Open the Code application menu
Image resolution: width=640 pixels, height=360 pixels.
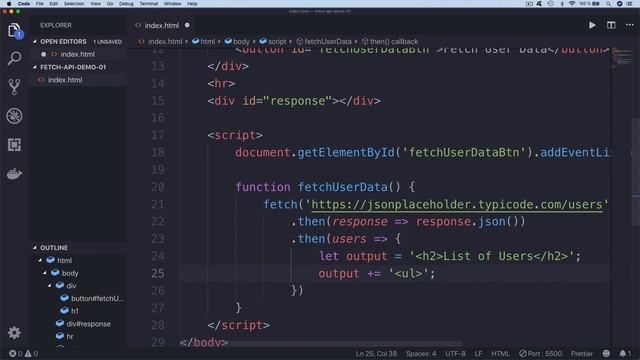click(x=24, y=4)
